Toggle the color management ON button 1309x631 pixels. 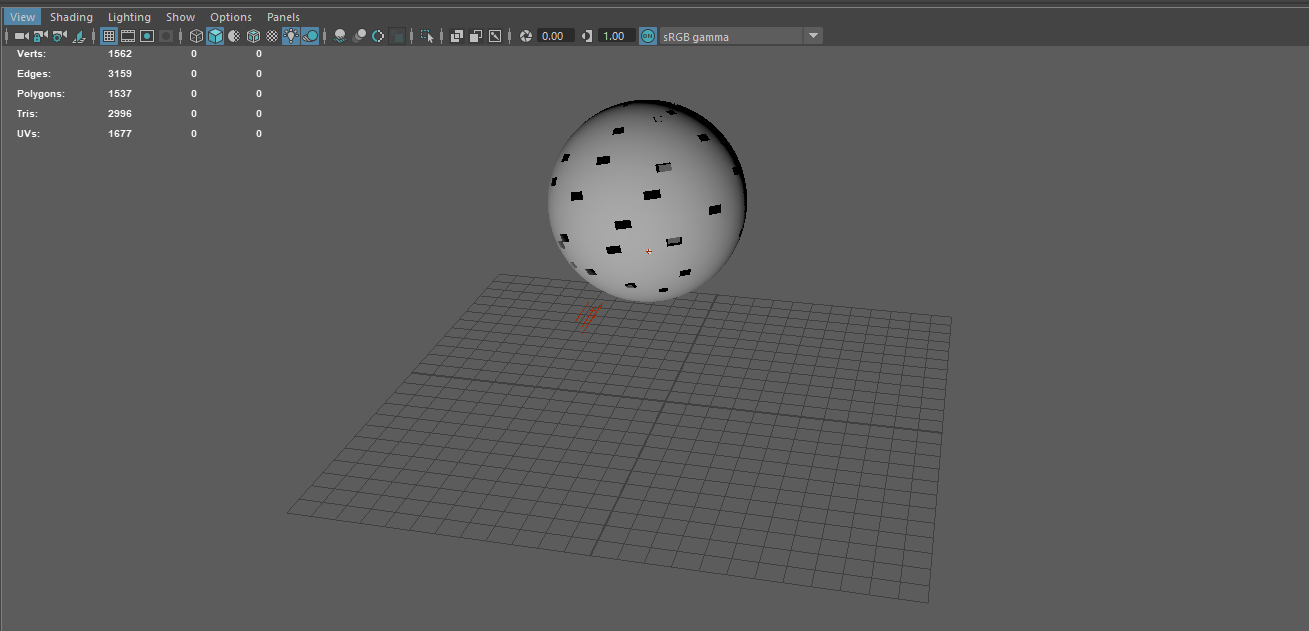(648, 36)
